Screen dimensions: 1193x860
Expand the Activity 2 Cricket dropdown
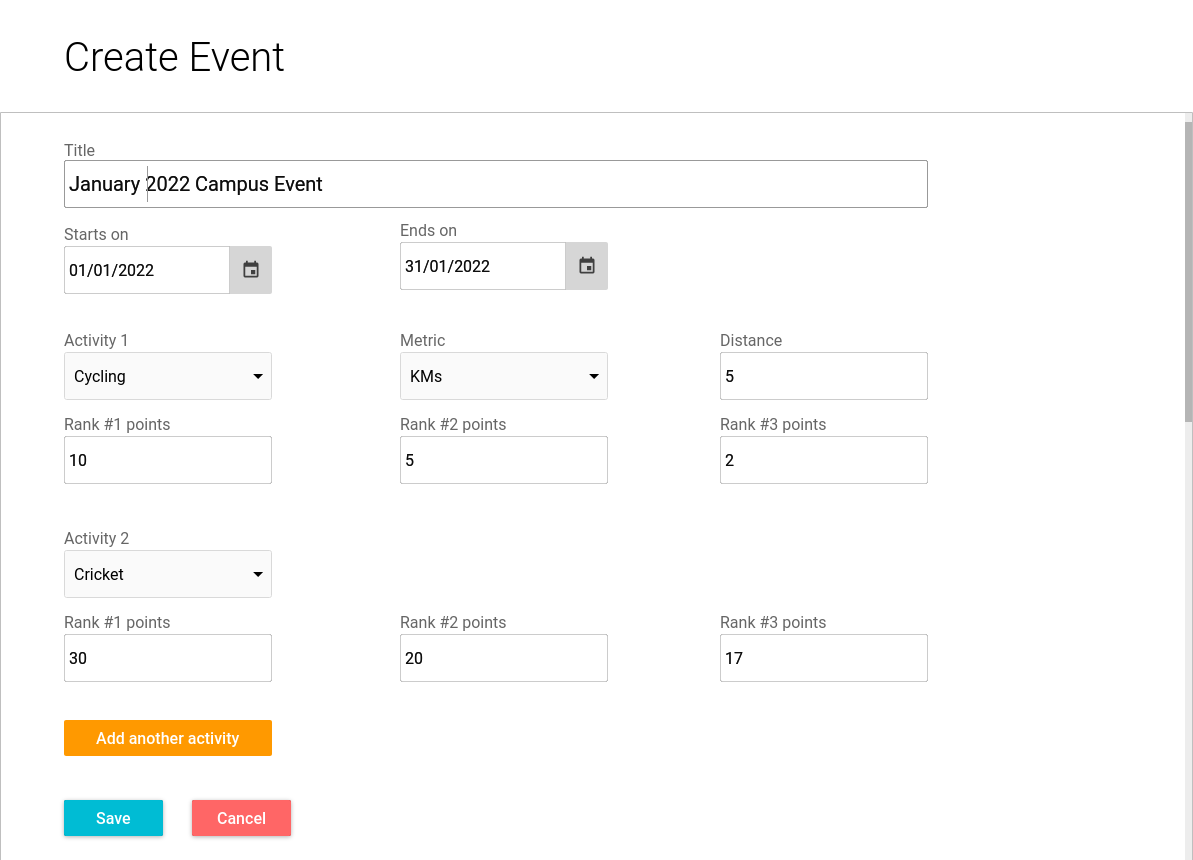(x=168, y=574)
